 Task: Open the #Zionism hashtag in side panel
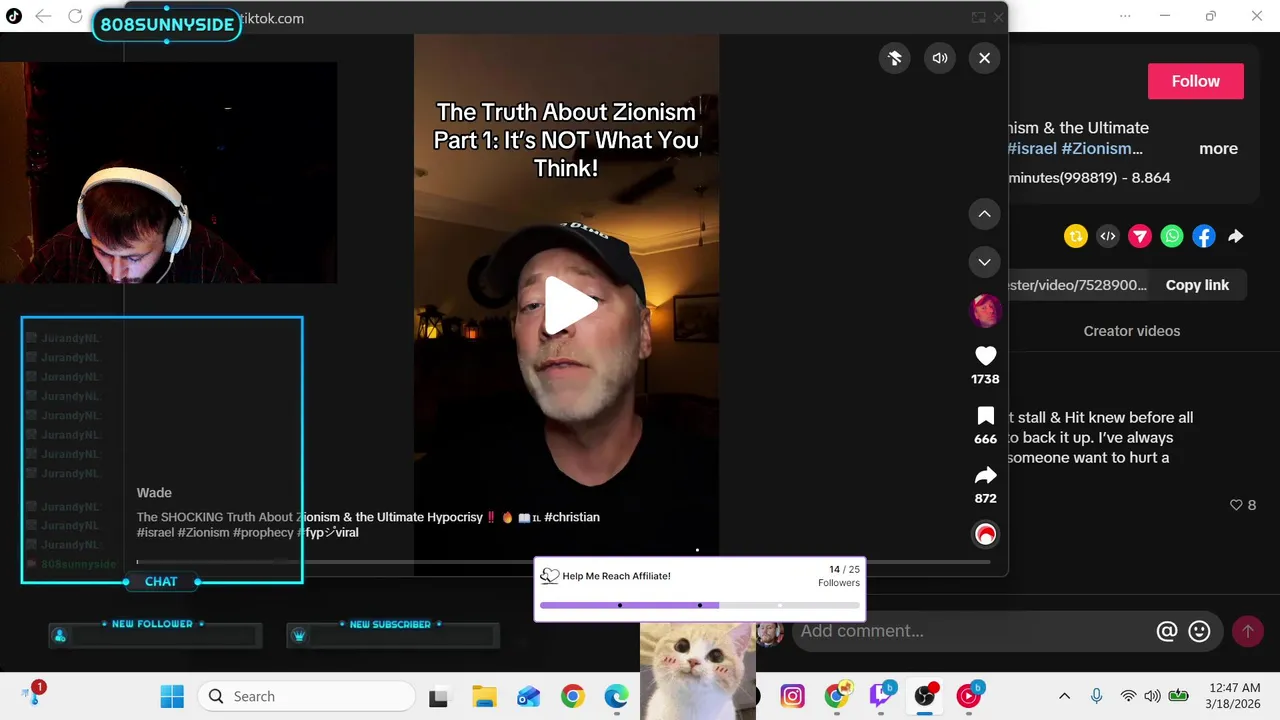pyautogui.click(x=1102, y=148)
